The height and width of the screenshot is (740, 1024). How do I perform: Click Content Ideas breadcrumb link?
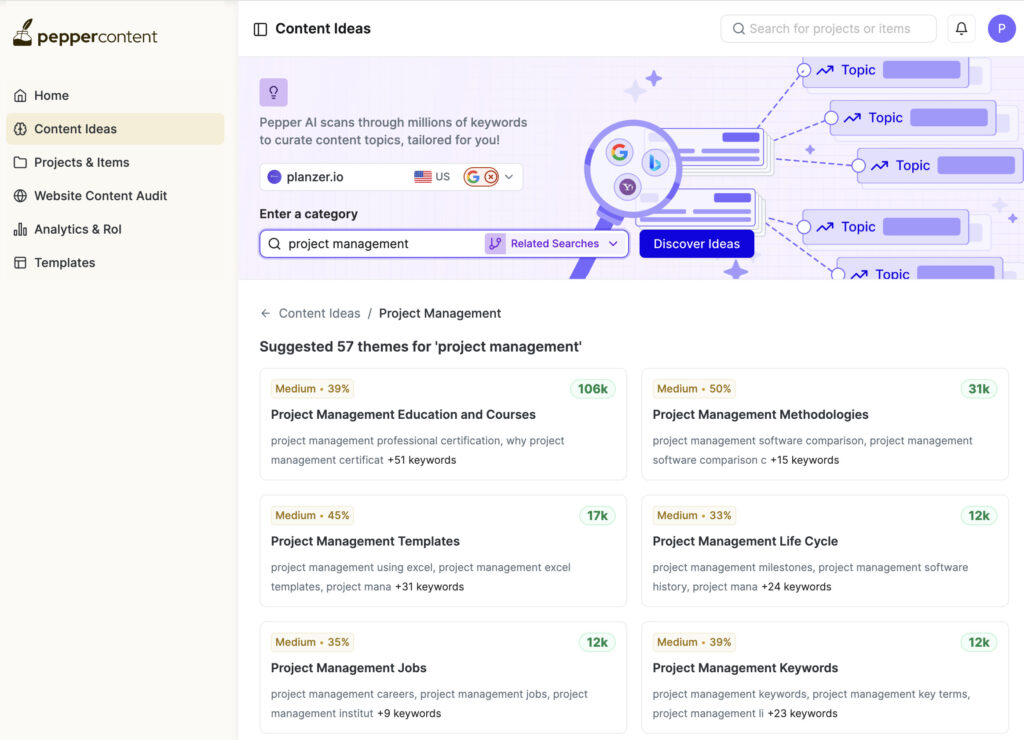coord(319,313)
